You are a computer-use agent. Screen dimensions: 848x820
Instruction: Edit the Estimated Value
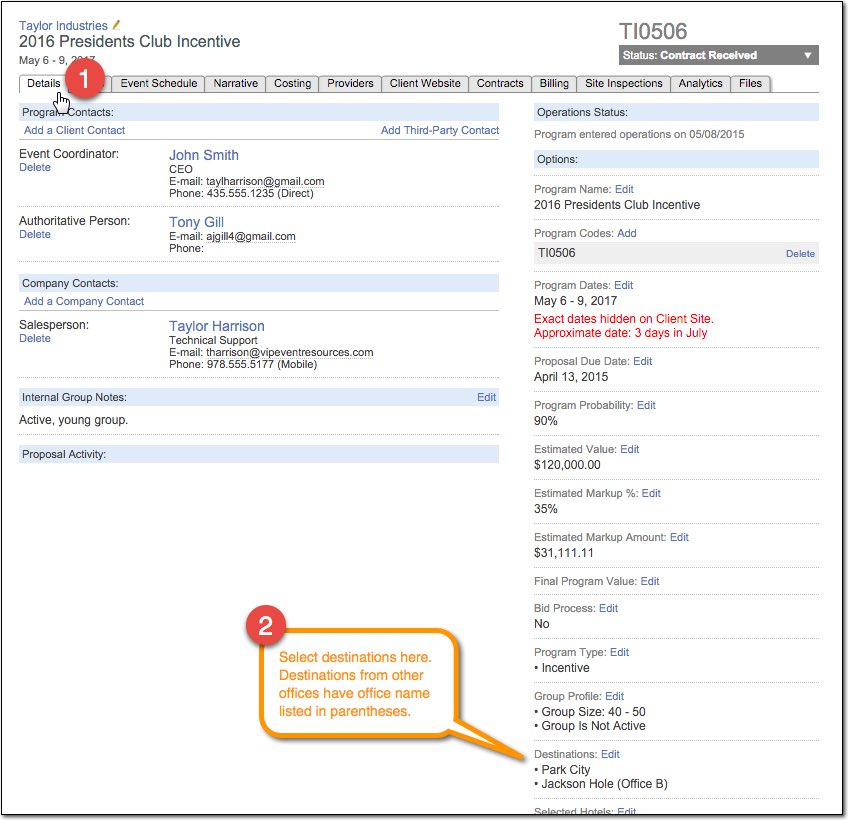coord(630,449)
